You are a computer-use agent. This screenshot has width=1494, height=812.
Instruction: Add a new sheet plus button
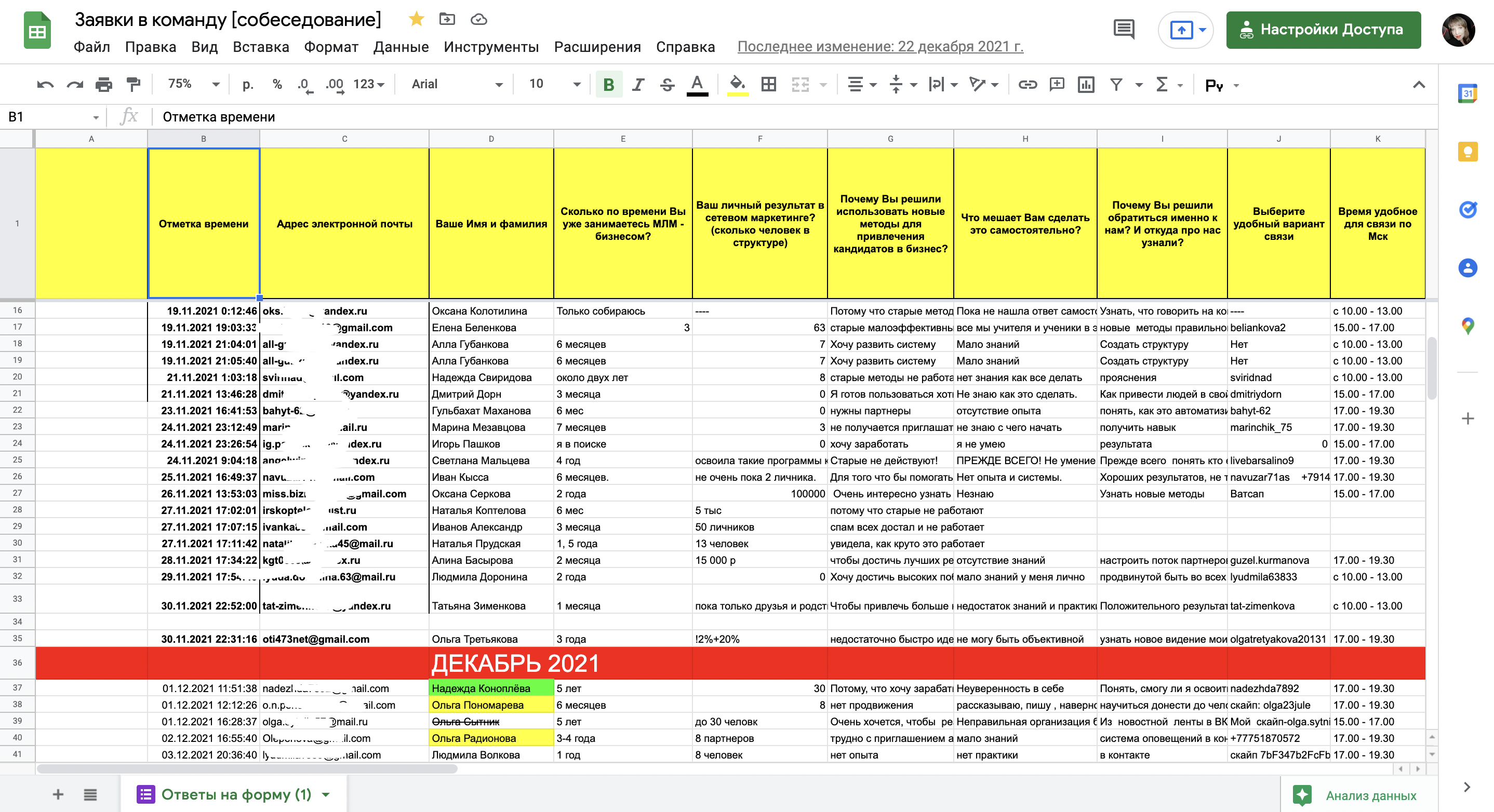[x=58, y=794]
